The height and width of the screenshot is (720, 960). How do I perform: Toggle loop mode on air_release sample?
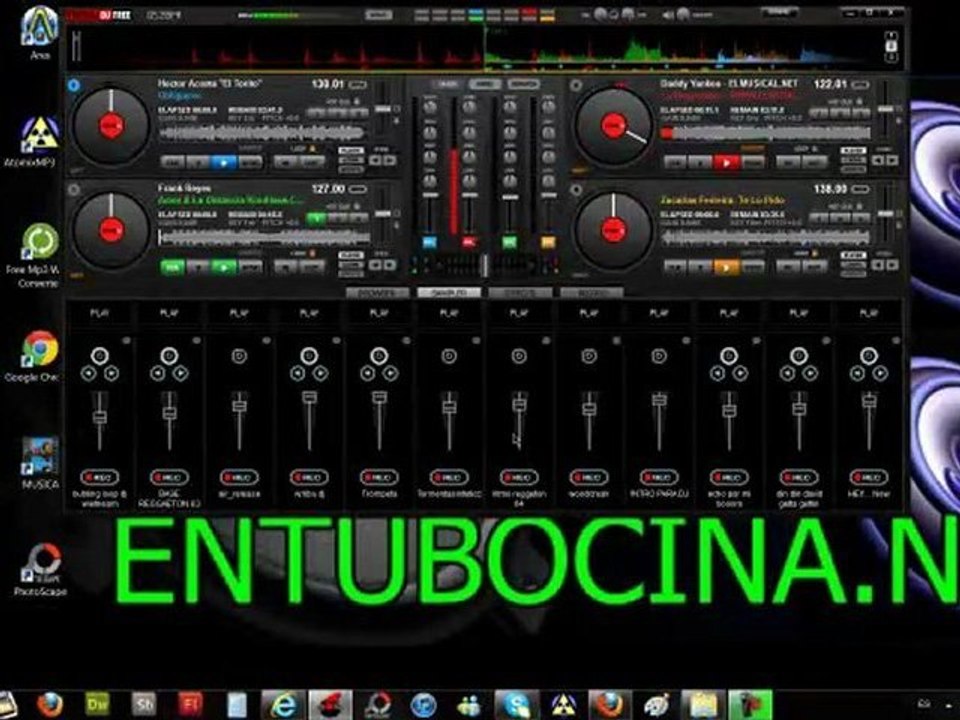(x=239, y=356)
